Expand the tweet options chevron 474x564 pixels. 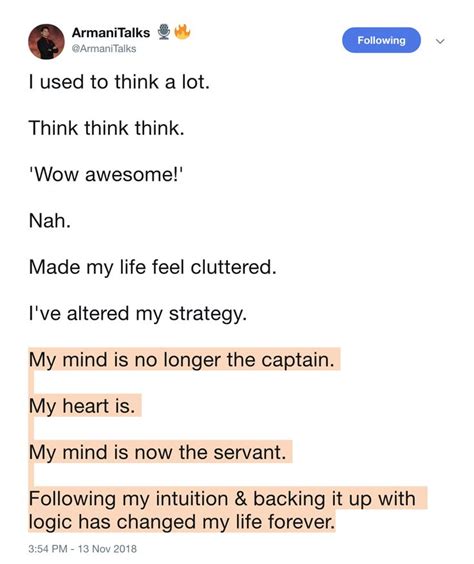pyautogui.click(x=440, y=41)
